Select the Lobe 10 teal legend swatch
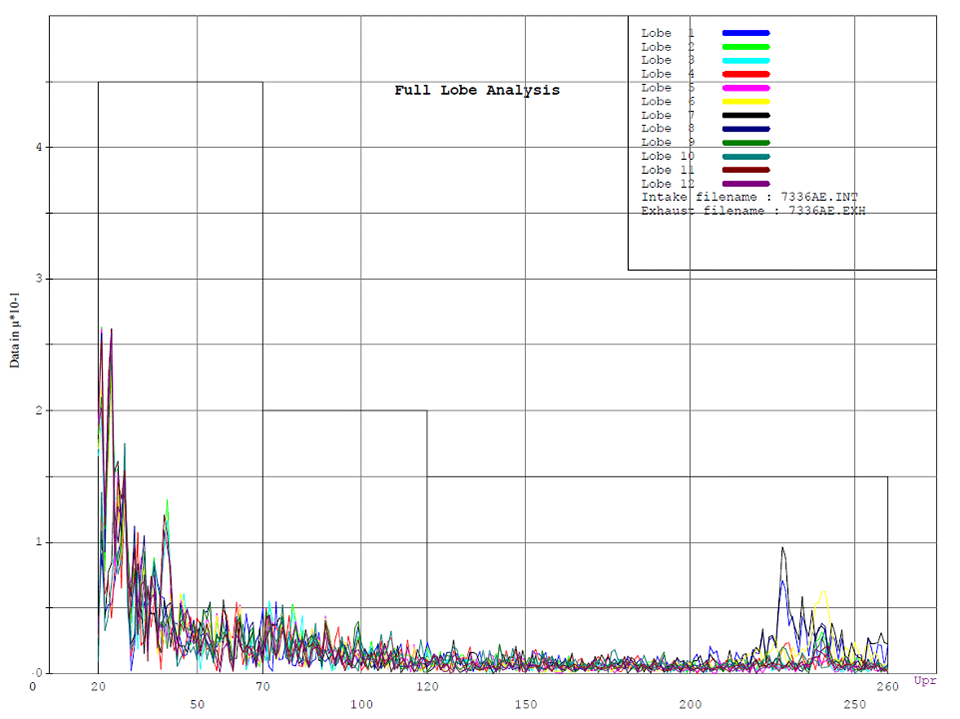960x719 pixels. coord(745,156)
